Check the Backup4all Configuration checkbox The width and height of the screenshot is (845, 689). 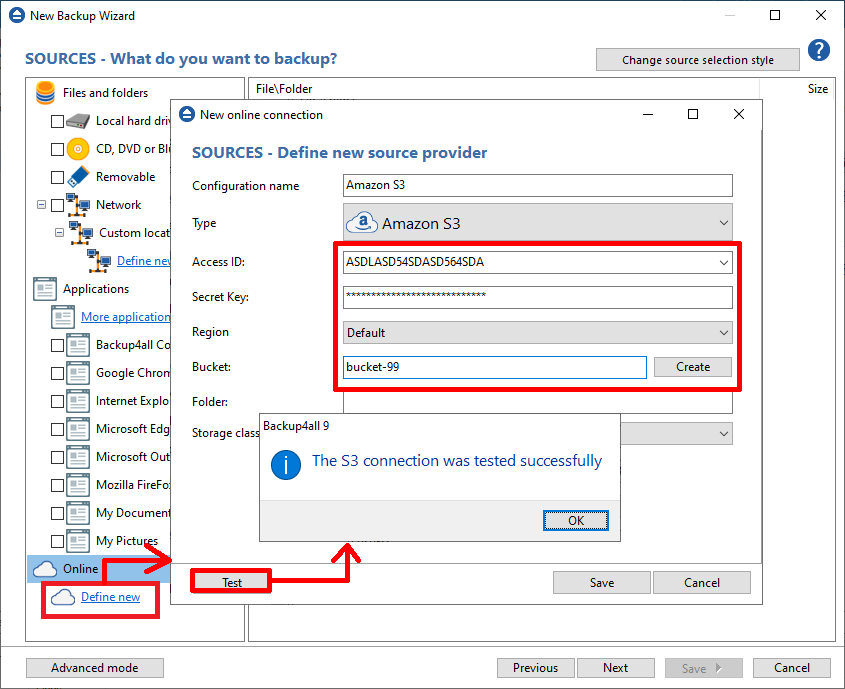coord(57,345)
